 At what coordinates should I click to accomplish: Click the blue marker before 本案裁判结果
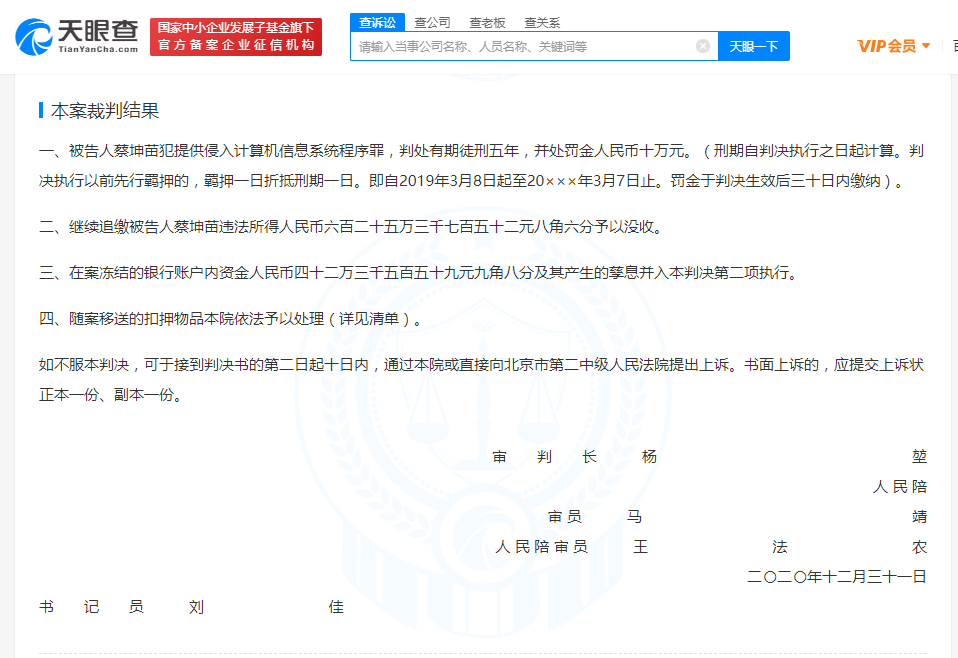[x=42, y=110]
